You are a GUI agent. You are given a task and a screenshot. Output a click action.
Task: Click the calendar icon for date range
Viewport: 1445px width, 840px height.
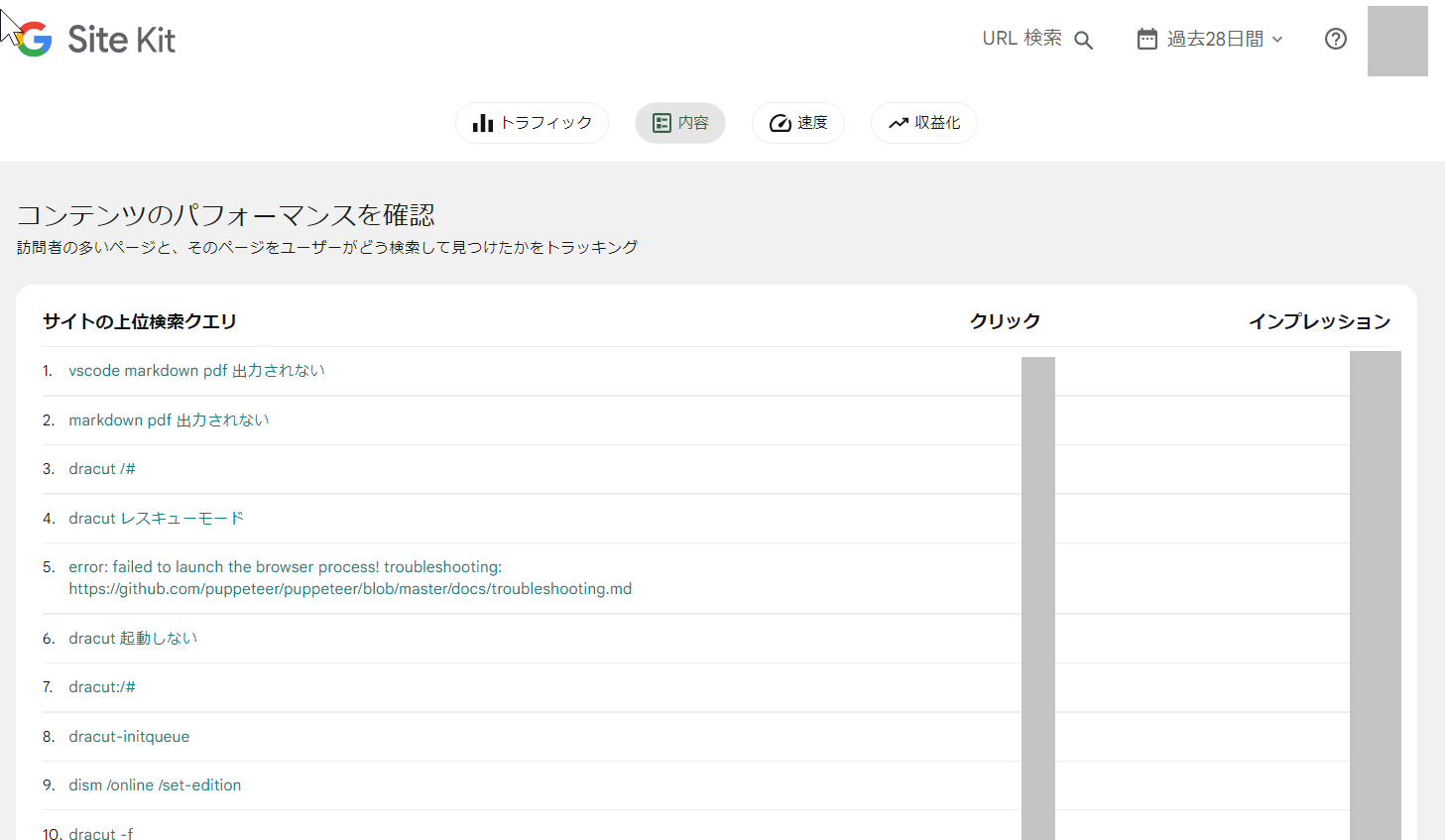(1147, 39)
